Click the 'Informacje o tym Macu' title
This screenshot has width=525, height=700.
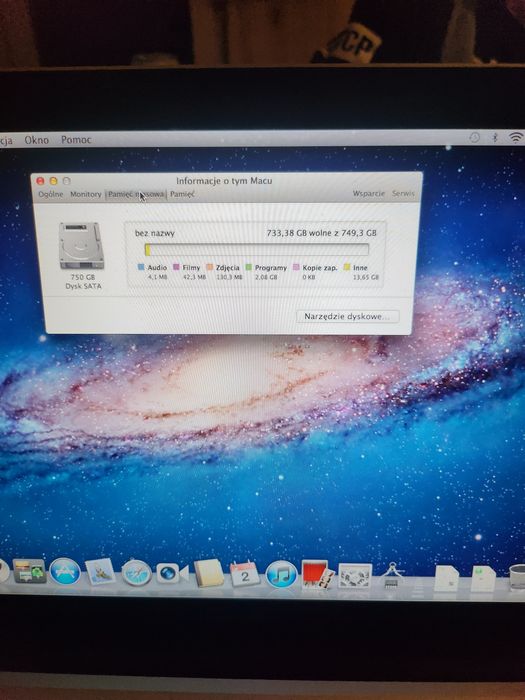pyautogui.click(x=224, y=181)
